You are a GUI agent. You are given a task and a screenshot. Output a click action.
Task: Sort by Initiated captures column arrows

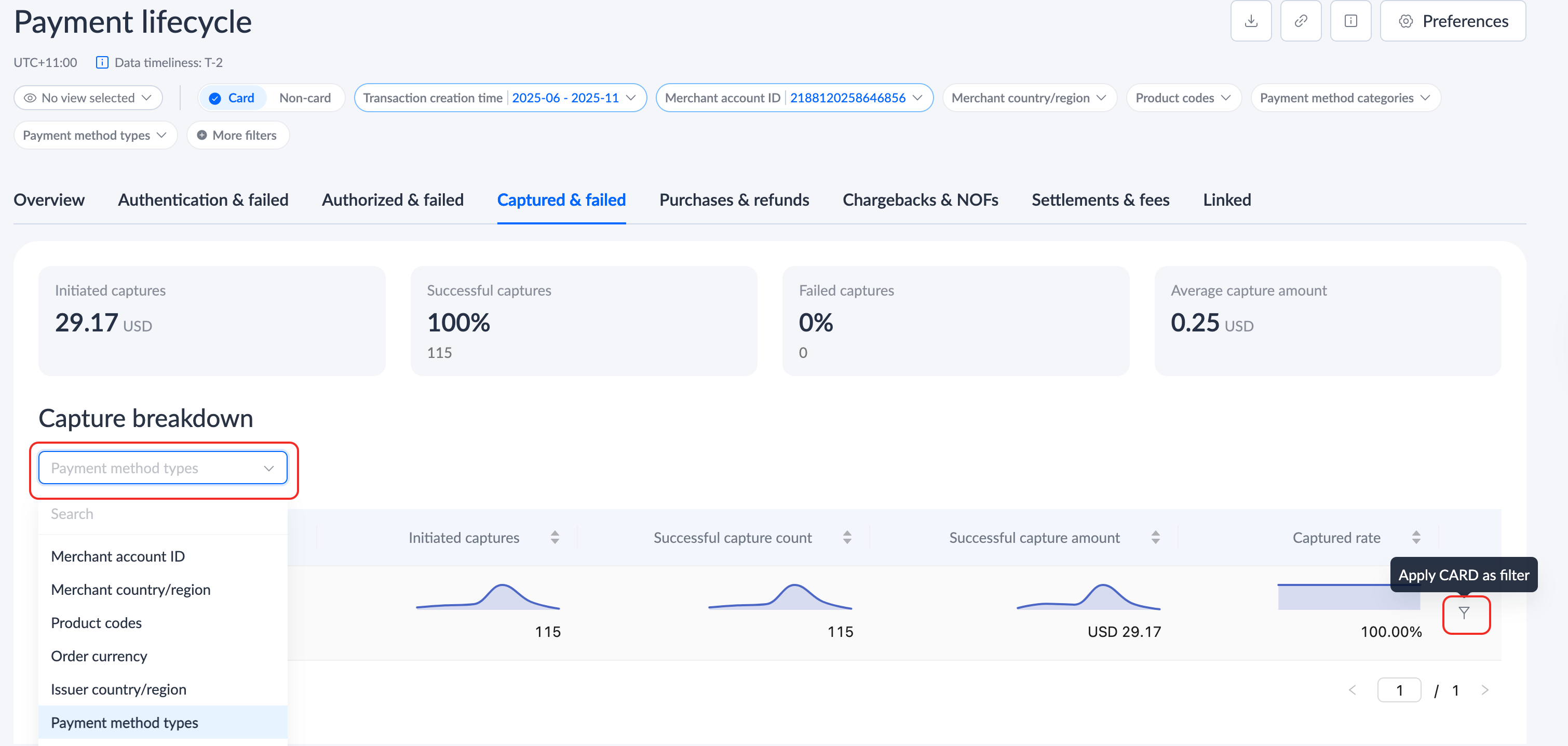click(555, 537)
